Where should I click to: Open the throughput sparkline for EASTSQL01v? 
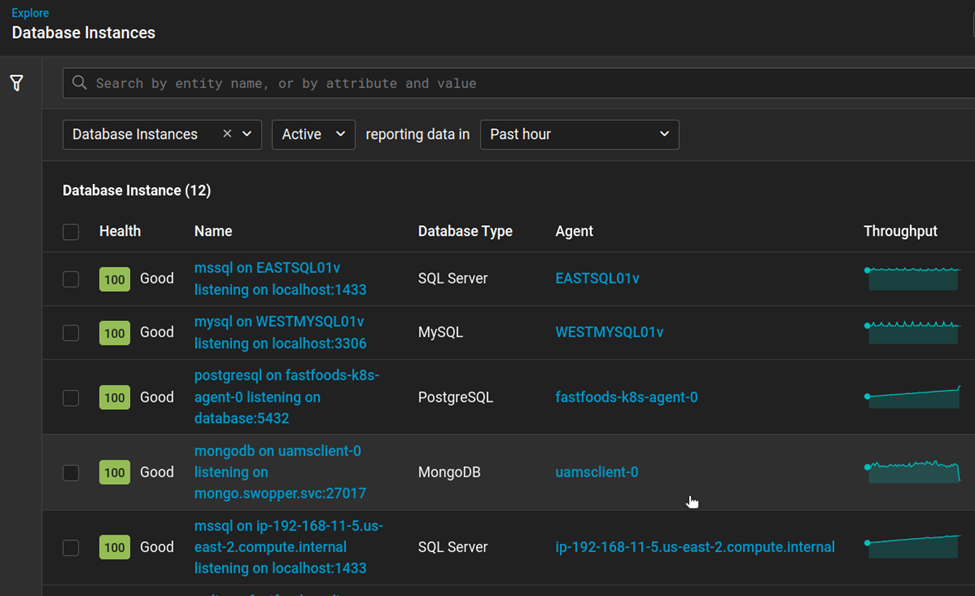(x=912, y=278)
